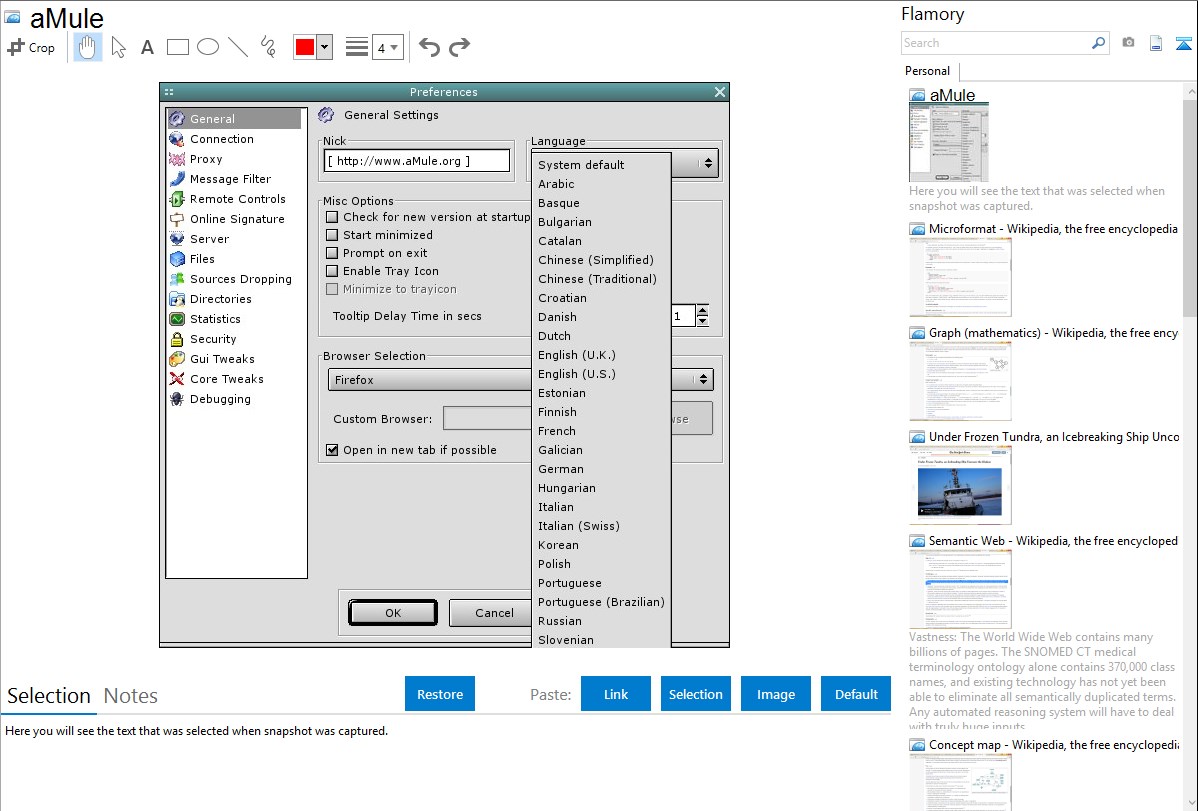Open the Firefox browser selection dropdown
Screen dimensions: 1198x811
coord(702,379)
